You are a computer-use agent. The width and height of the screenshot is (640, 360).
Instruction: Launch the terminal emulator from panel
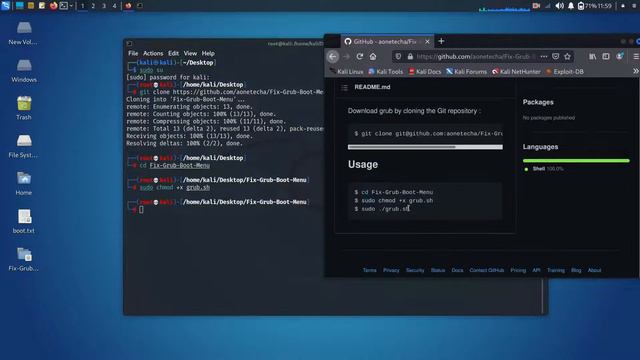tap(64, 6)
